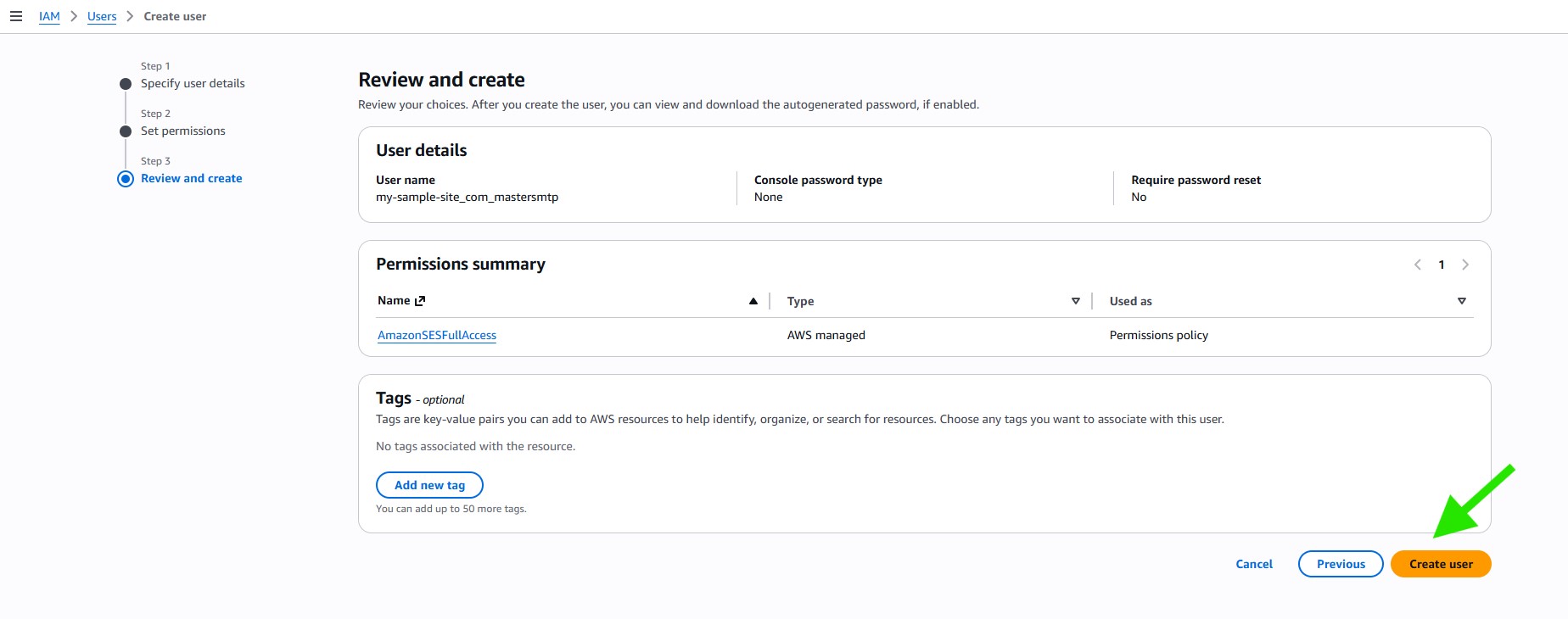Select the Step 2 circle indicator
Image resolution: width=1568 pixels, height=619 pixels.
(126, 131)
